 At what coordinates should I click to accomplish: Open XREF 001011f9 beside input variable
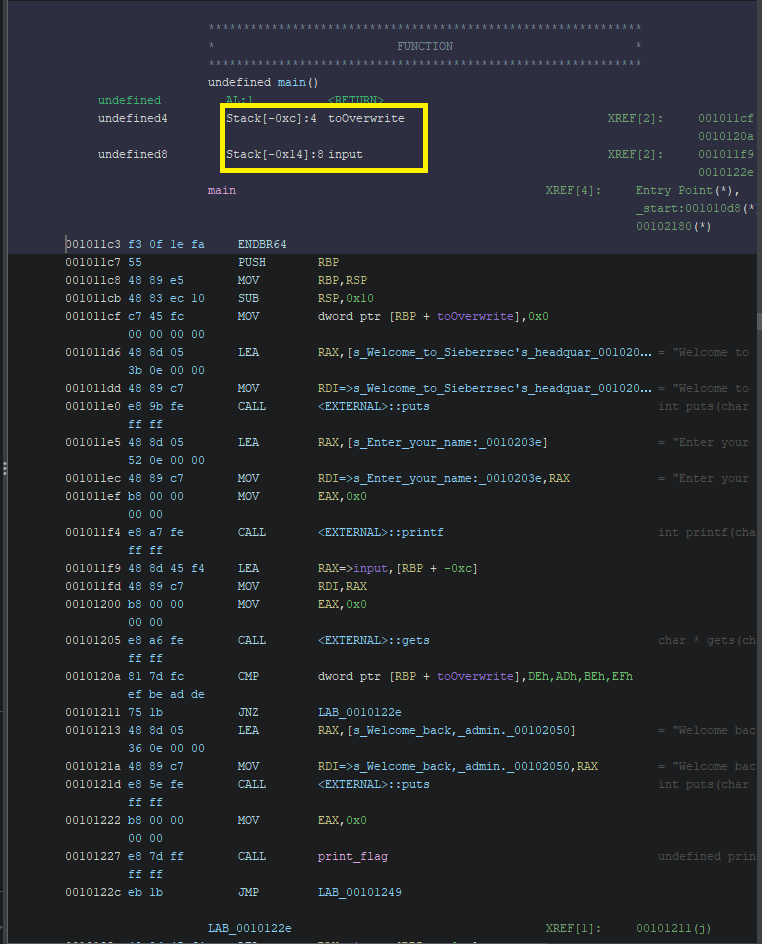point(725,154)
